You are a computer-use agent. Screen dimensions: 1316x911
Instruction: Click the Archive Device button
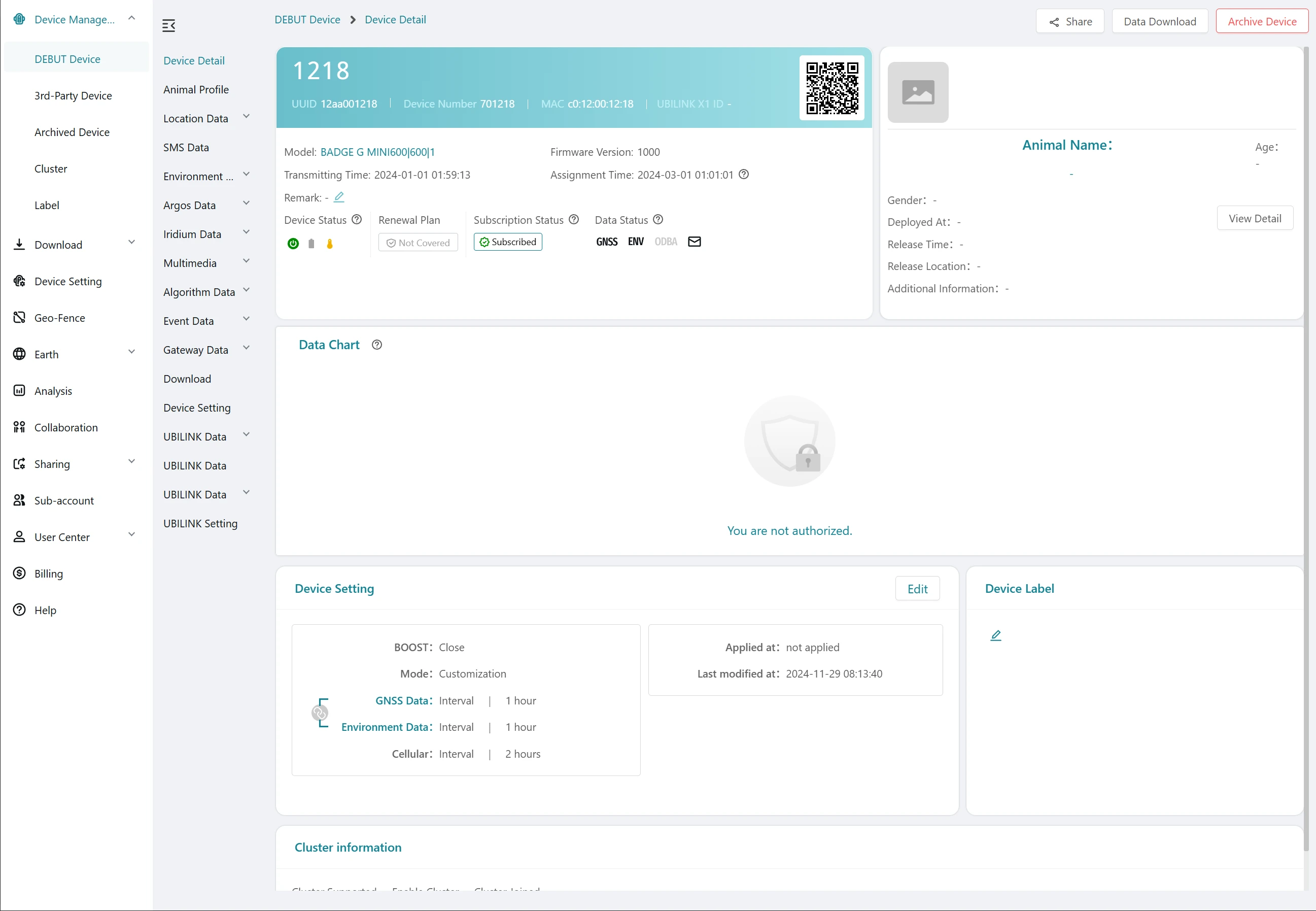1261,22
